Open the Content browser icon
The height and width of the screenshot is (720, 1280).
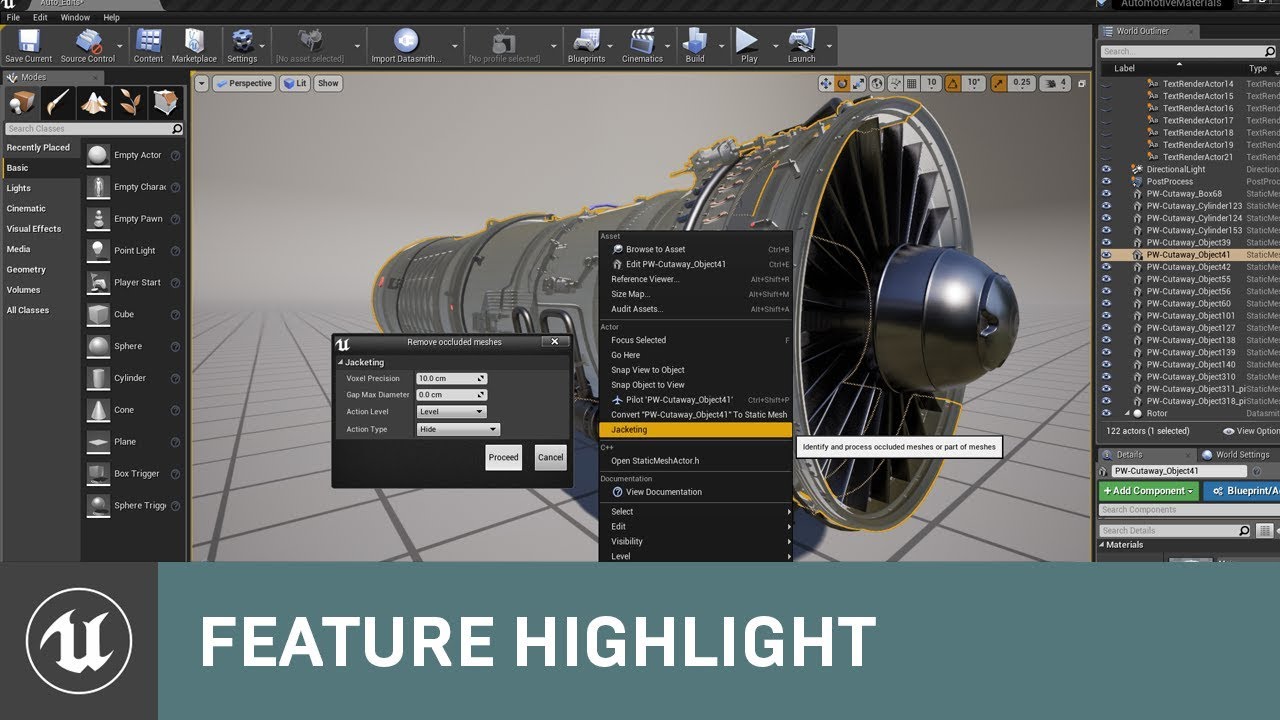[x=148, y=41]
